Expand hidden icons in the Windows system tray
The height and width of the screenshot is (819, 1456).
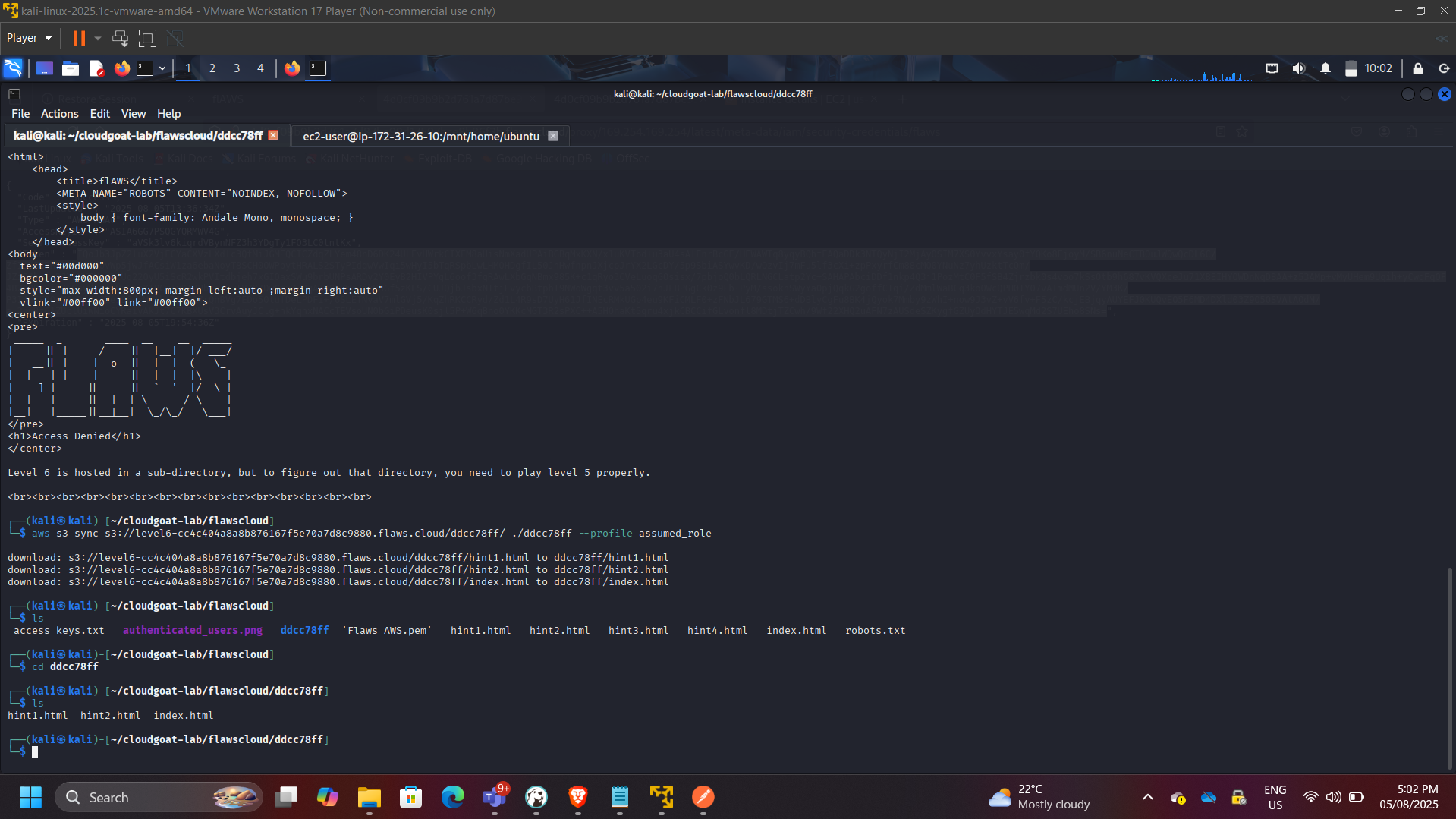[1148, 798]
